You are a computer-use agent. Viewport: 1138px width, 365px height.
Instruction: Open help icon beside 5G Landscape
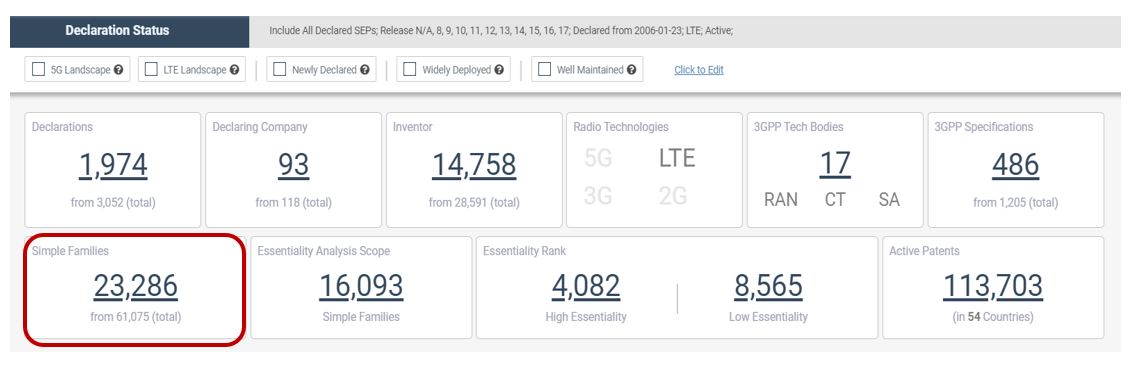point(118,70)
